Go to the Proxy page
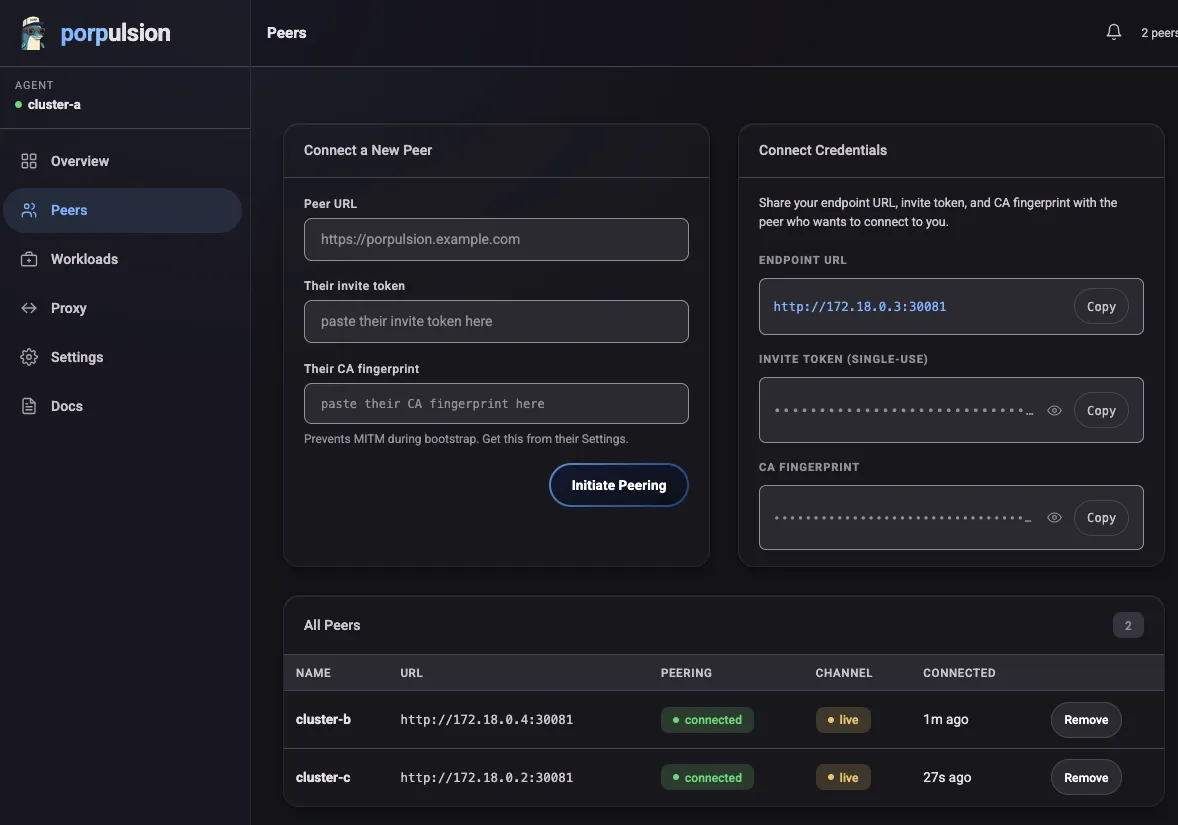1178x825 pixels. click(68, 308)
